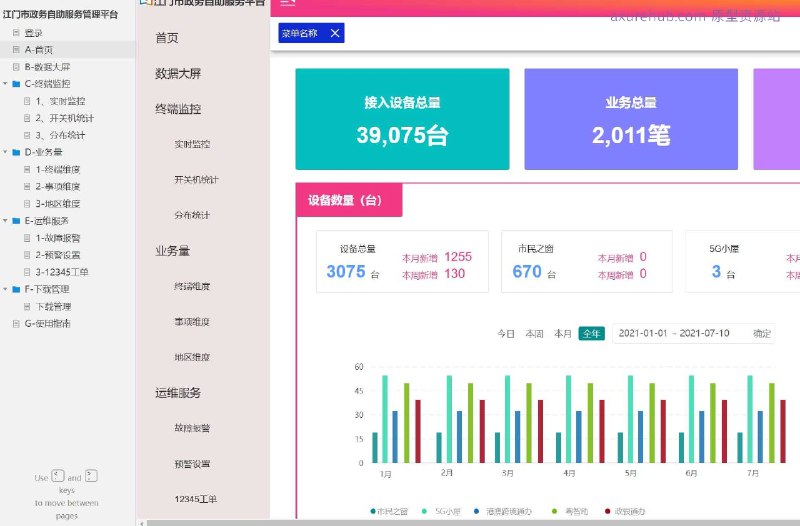Collapse the D-业务量 folder arrow
This screenshot has width=800, height=526.
6,152
